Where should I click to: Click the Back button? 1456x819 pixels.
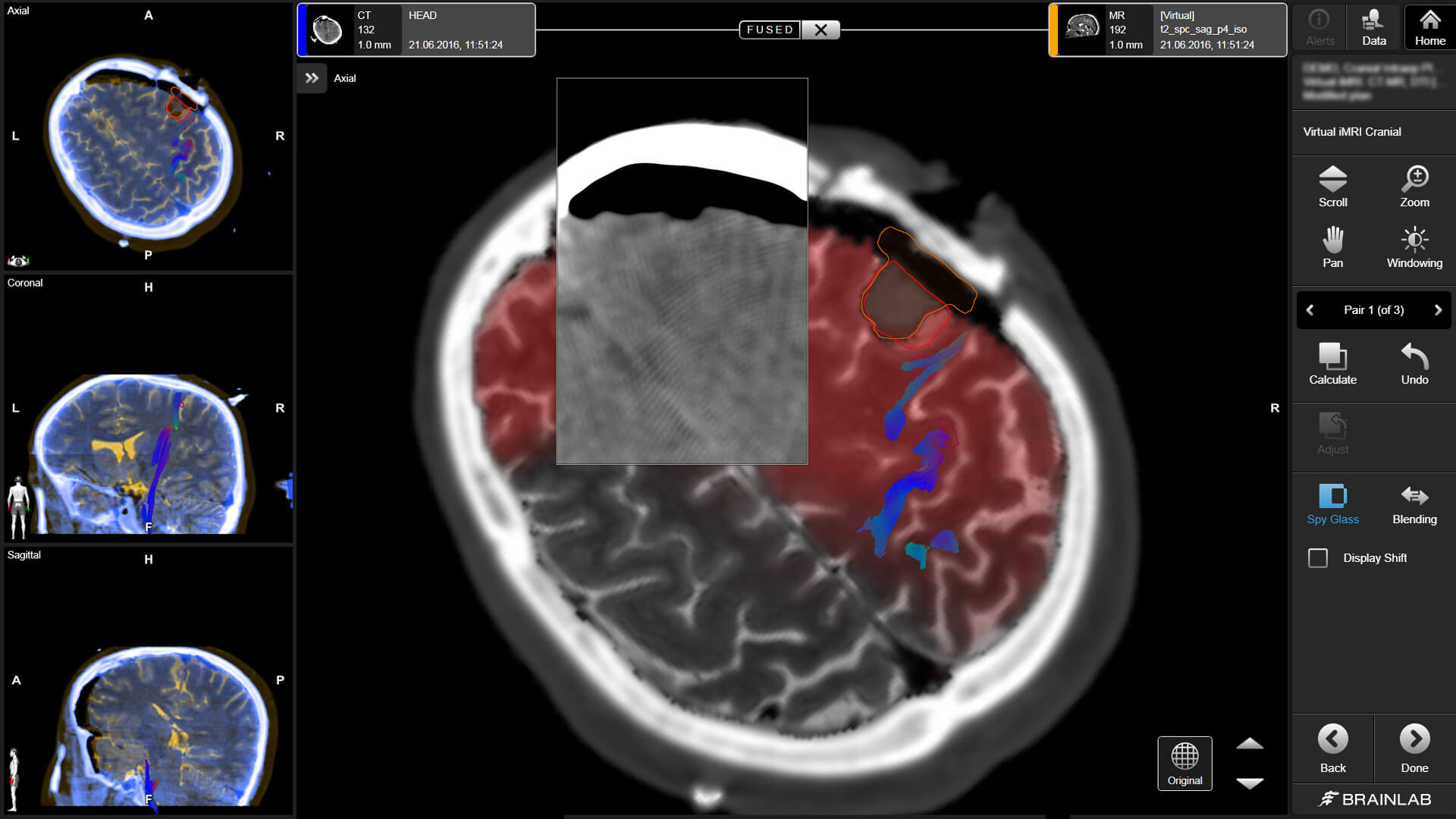coord(1332,748)
